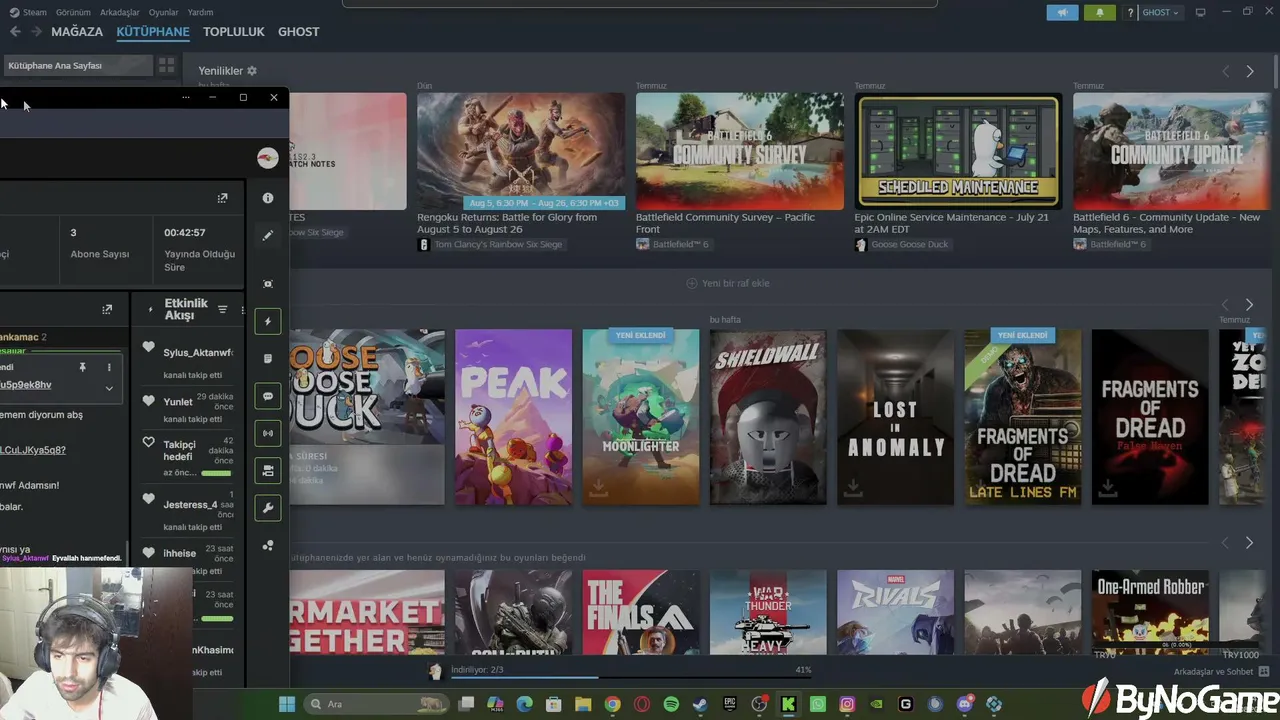The height and width of the screenshot is (720, 1280).
Task: Expand the pinned chat message chevron
Action: tap(109, 388)
